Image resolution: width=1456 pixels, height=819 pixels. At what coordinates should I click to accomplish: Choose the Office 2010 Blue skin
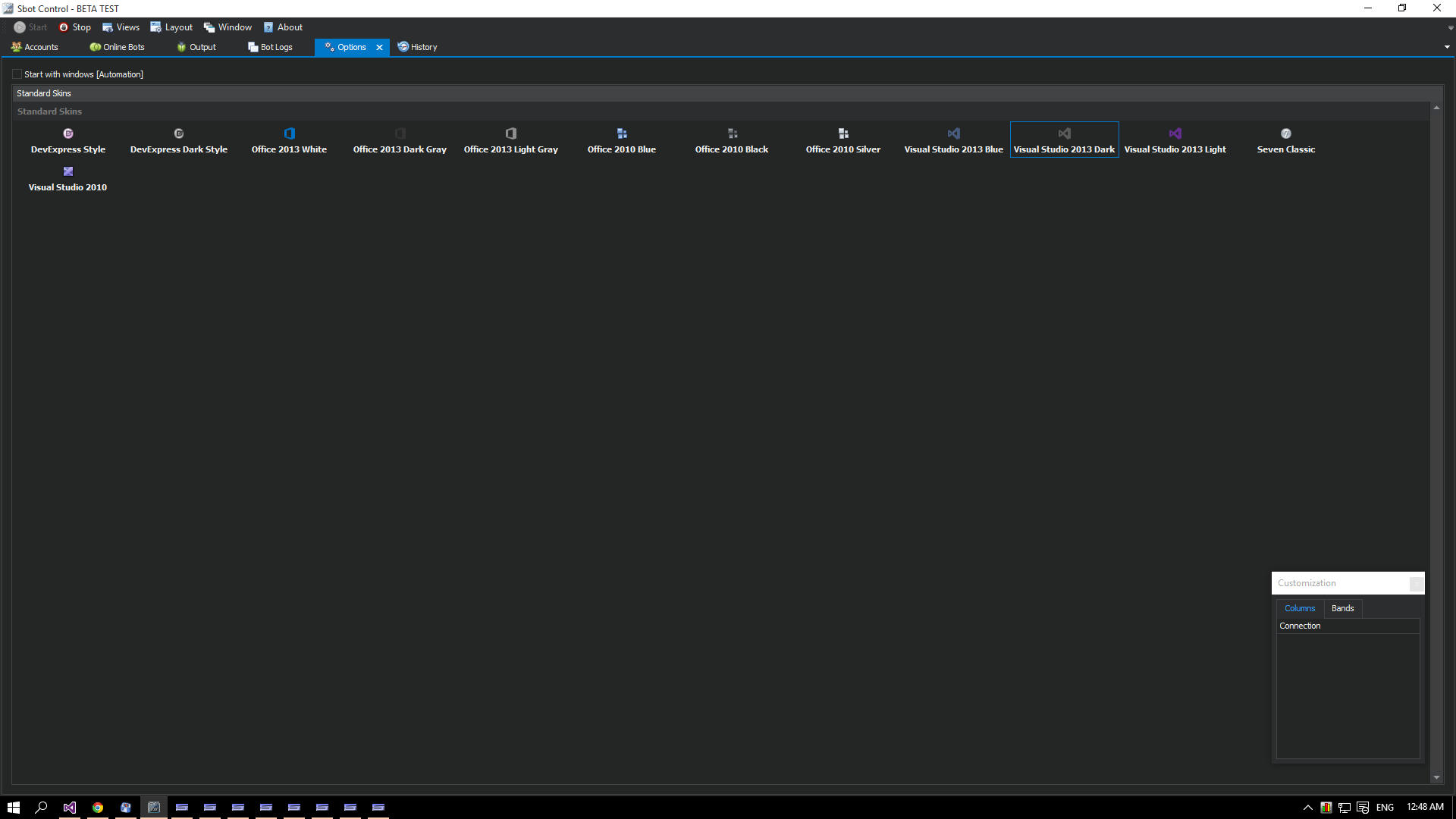(x=621, y=141)
